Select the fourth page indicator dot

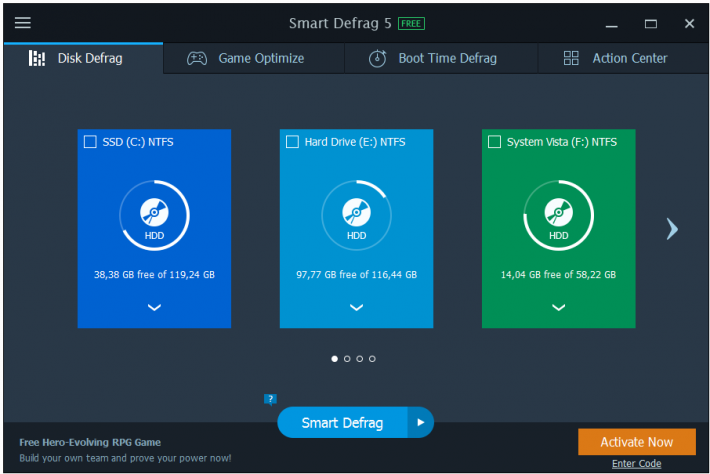[x=372, y=359]
